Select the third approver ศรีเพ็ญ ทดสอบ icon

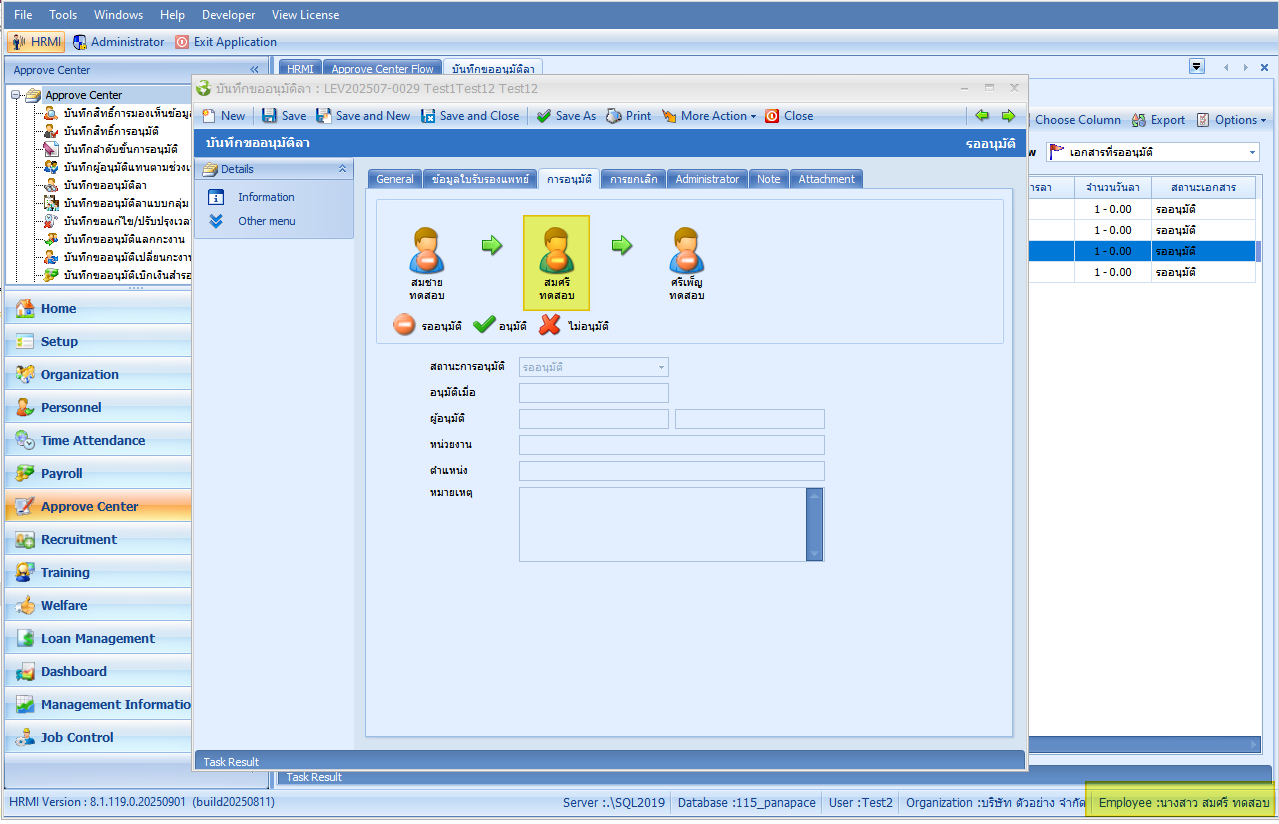[x=687, y=252]
